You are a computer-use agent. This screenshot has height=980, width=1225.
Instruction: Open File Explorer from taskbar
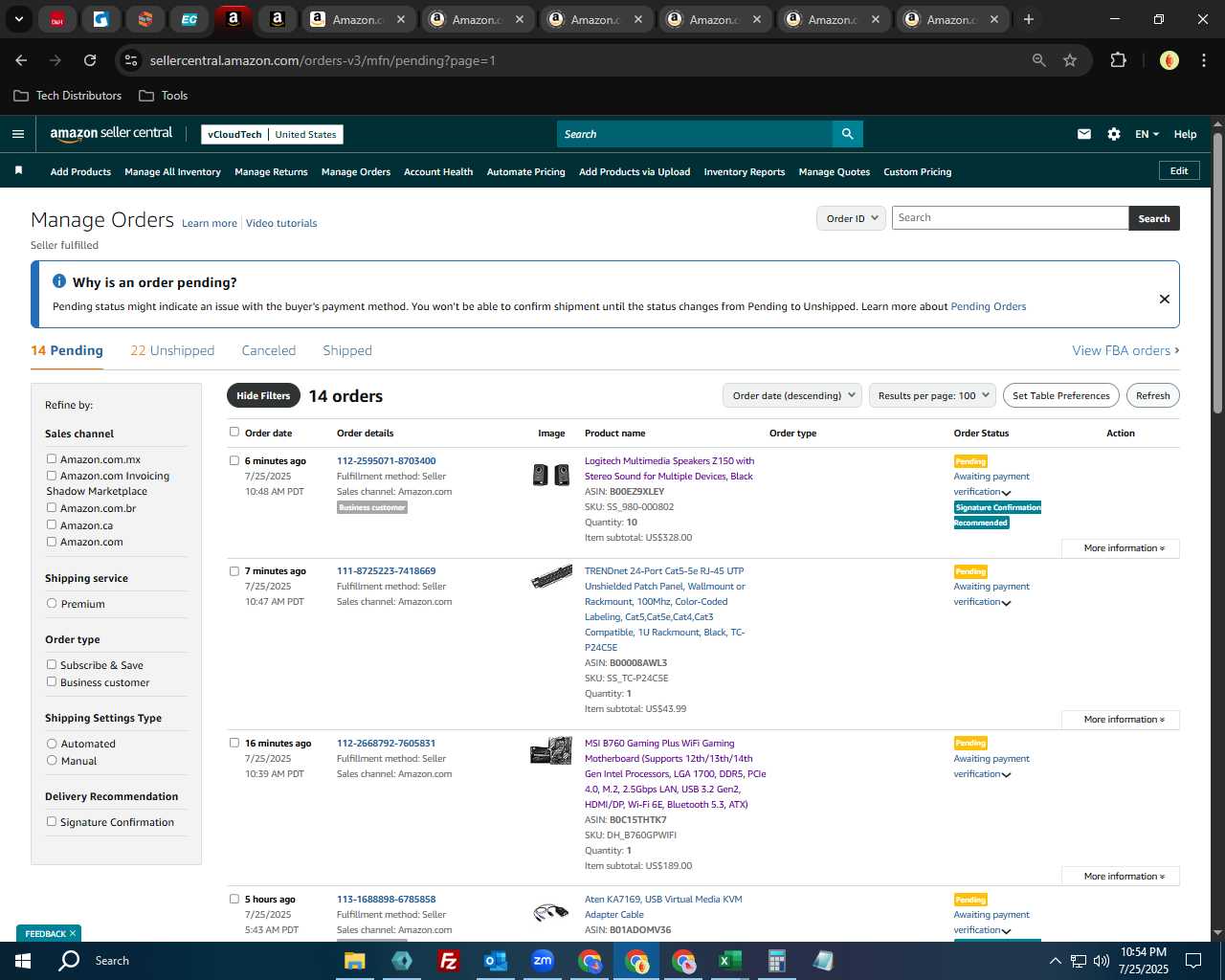pyautogui.click(x=355, y=961)
